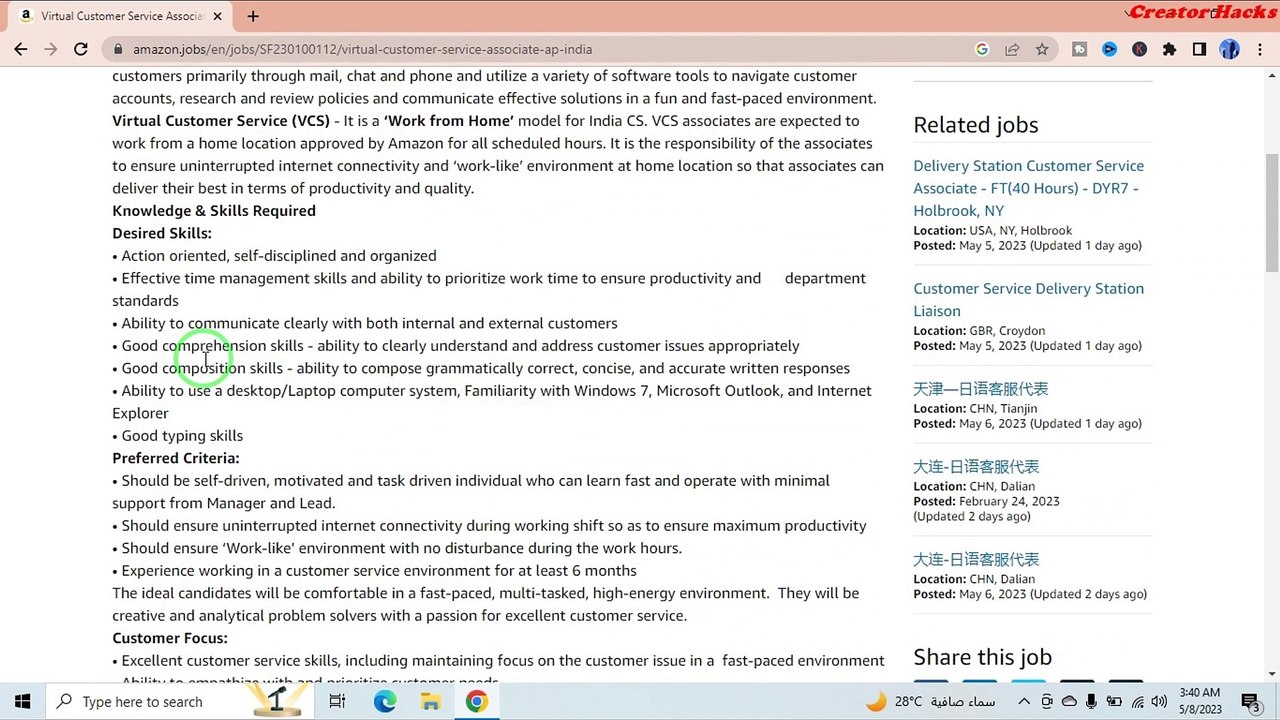View site information lock icon
Viewport: 1280px width, 720px height.
click(x=118, y=49)
